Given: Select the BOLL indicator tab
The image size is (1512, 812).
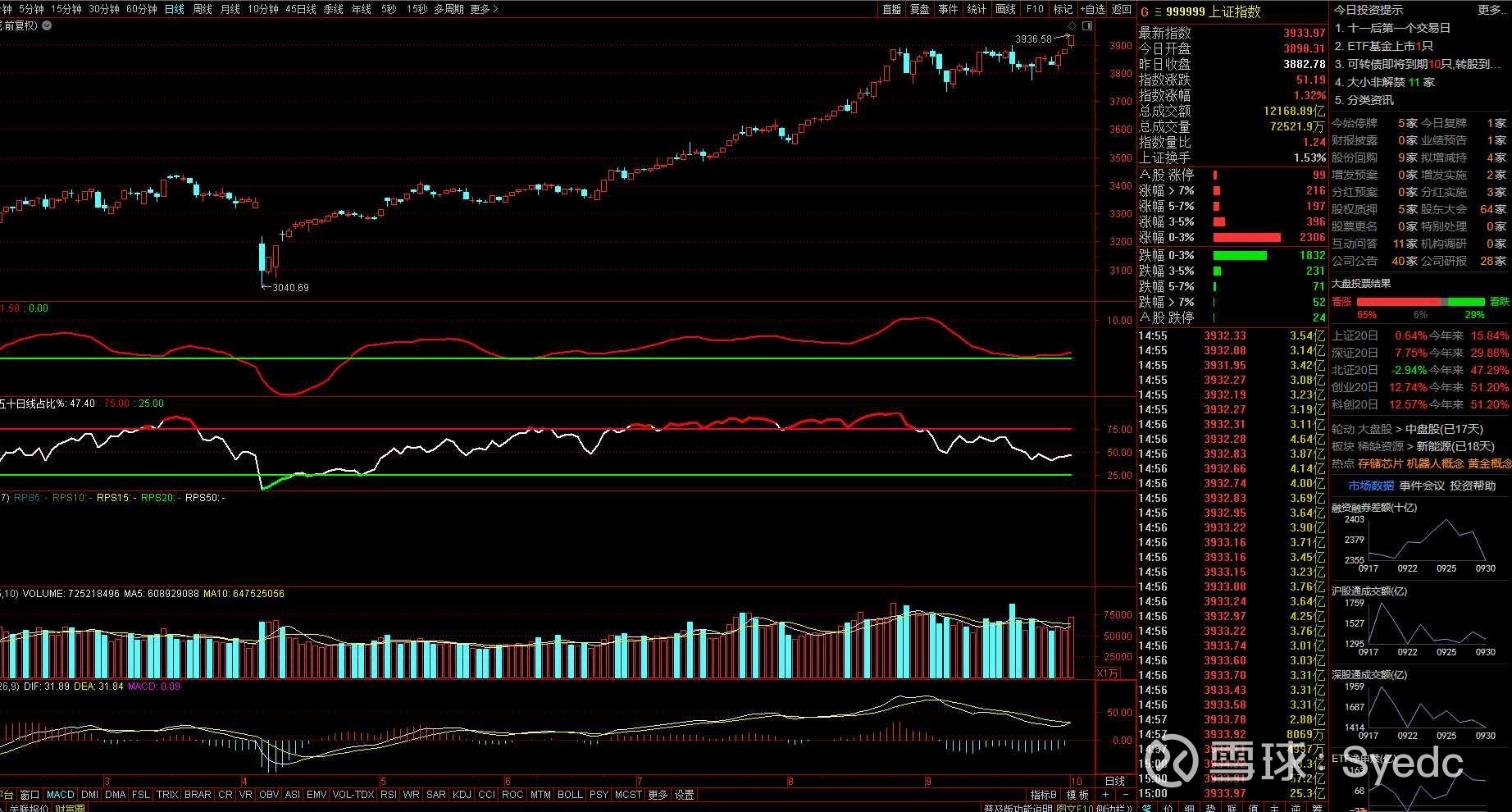Looking at the screenshot, I should click(x=570, y=795).
